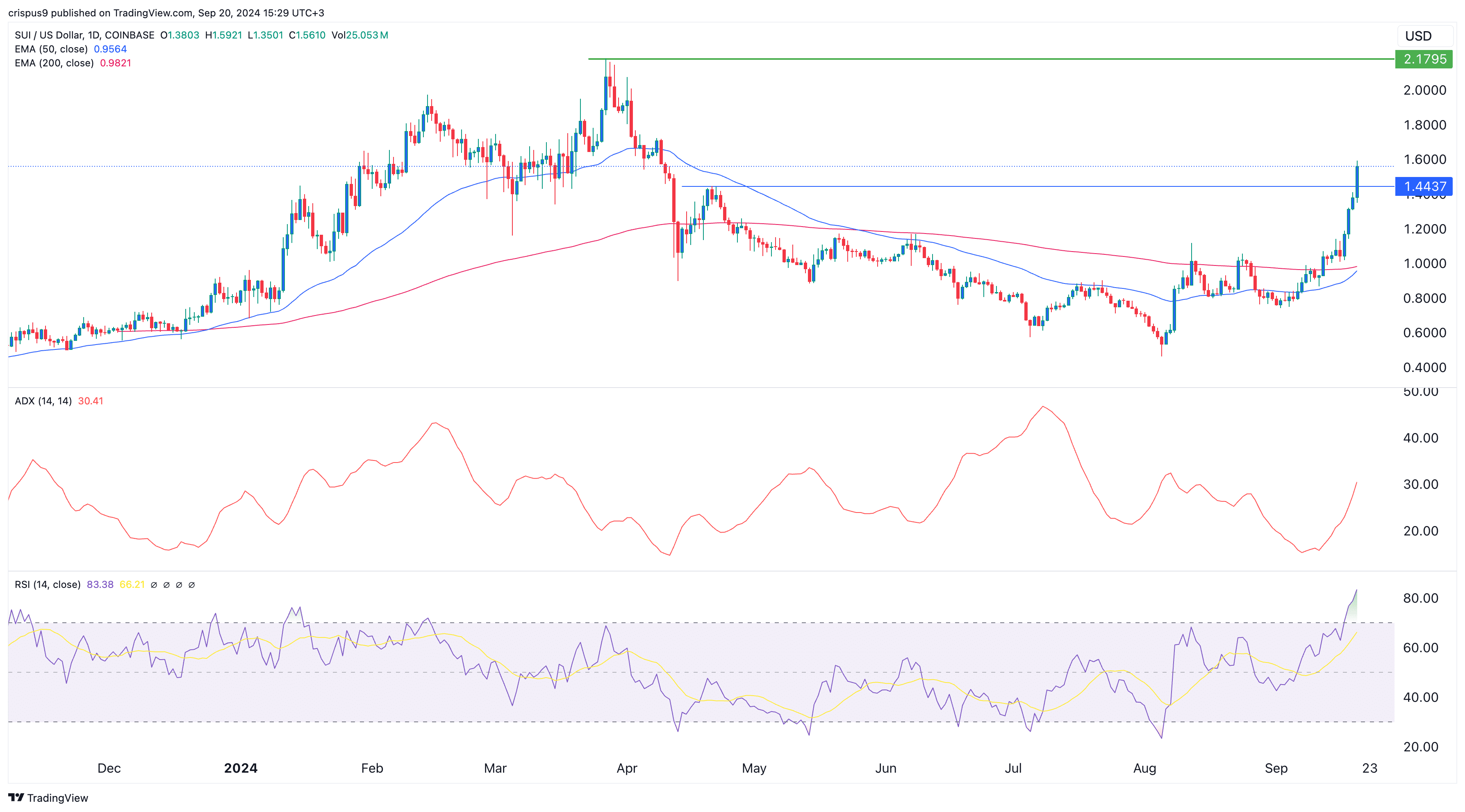Image resolution: width=1465 pixels, height=812 pixels.
Task: Click the Mar label on the time axis
Action: 495,768
